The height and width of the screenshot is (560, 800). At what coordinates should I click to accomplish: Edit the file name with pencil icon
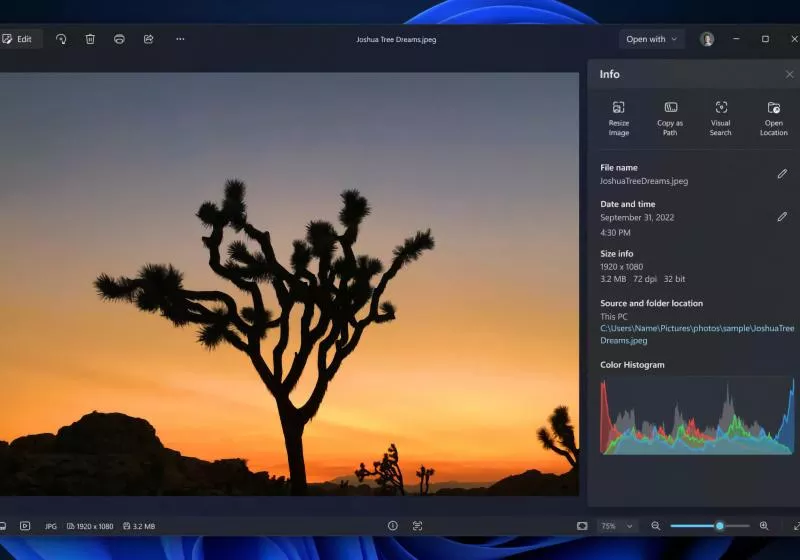tap(782, 174)
